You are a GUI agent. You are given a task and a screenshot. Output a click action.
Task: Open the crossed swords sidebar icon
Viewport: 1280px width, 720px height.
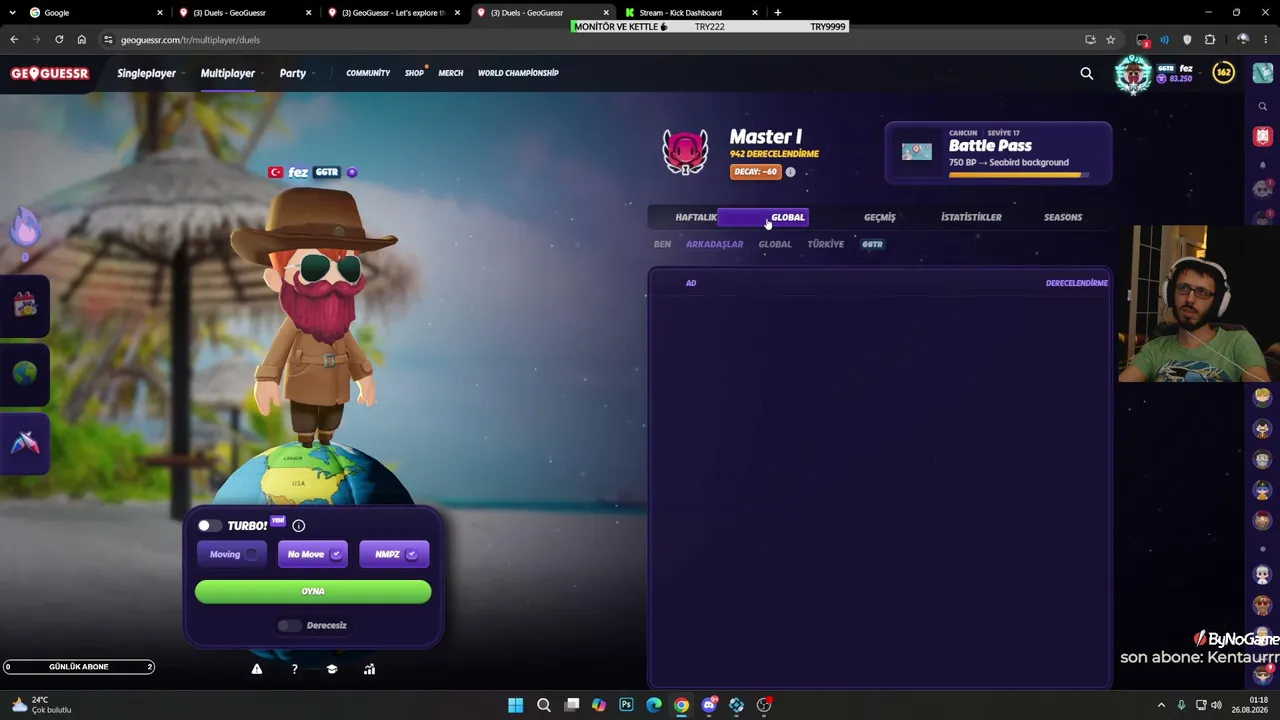point(25,442)
